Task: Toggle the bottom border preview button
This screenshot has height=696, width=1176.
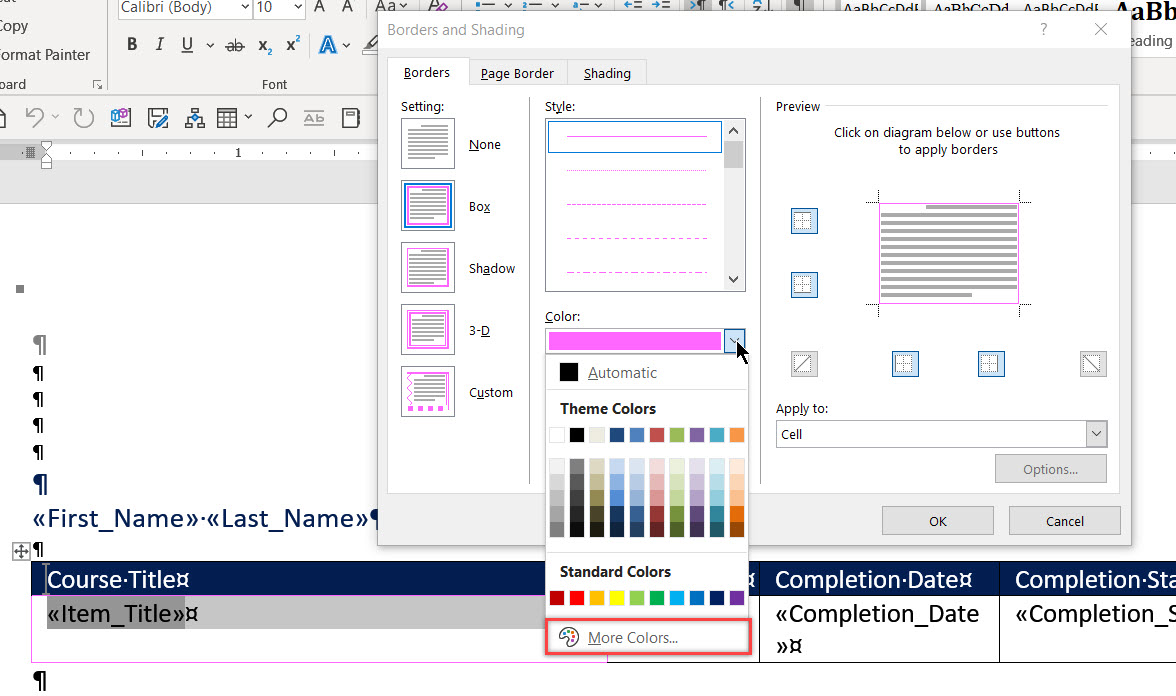Action: (x=804, y=284)
